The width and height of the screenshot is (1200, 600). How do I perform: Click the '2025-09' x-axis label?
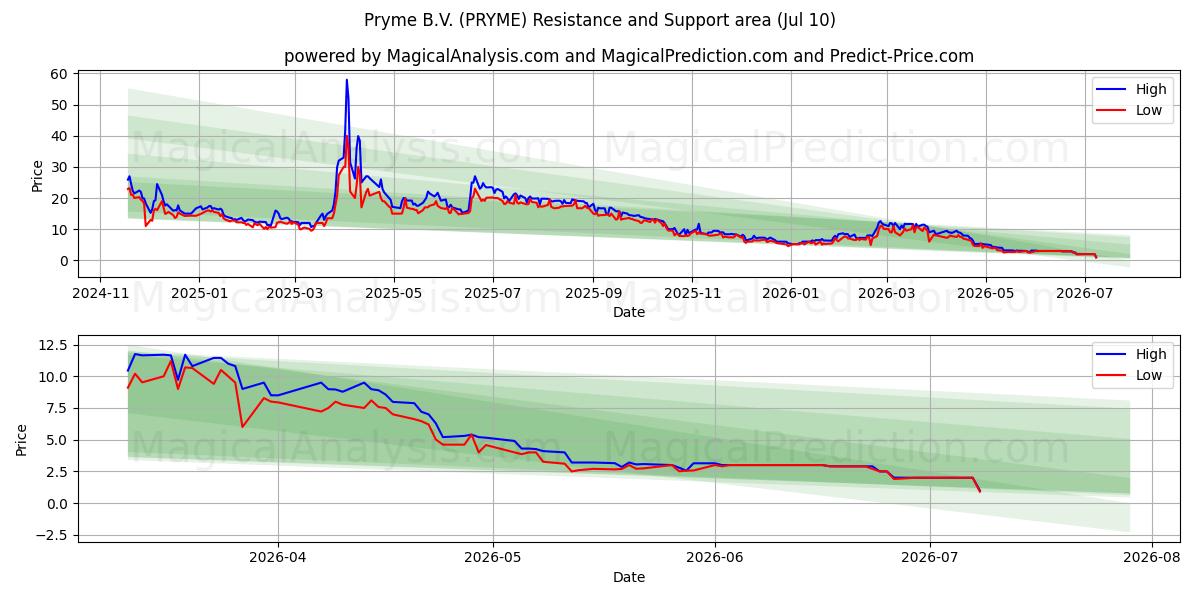593,294
